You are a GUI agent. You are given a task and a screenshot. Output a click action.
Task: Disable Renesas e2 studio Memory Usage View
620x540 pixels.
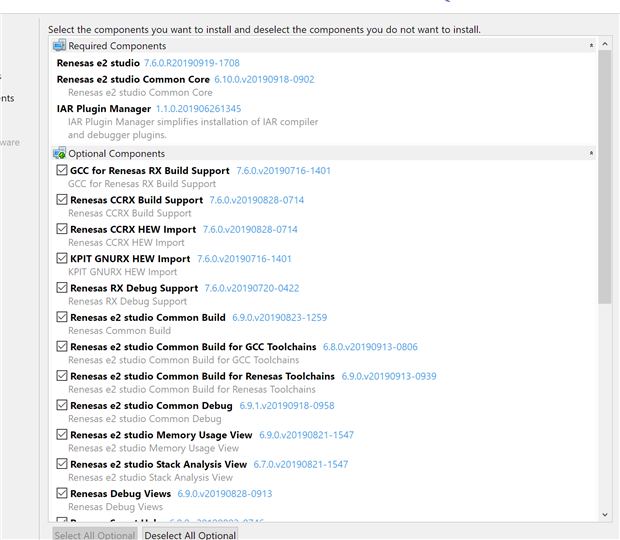62,434
